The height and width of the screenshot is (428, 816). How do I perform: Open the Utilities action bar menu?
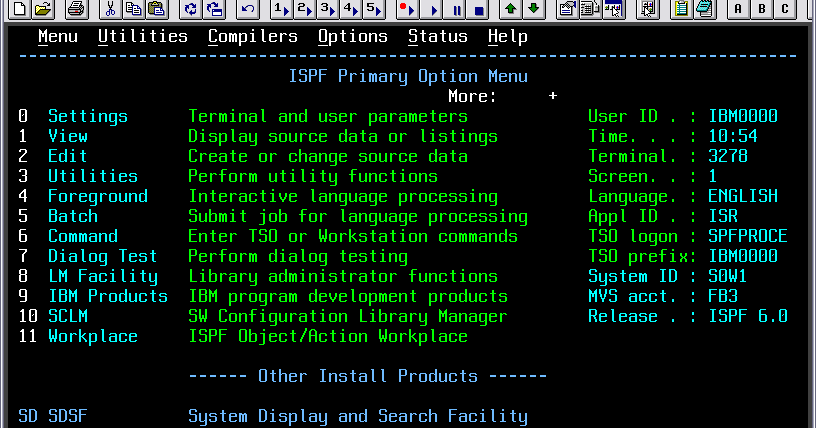click(143, 36)
